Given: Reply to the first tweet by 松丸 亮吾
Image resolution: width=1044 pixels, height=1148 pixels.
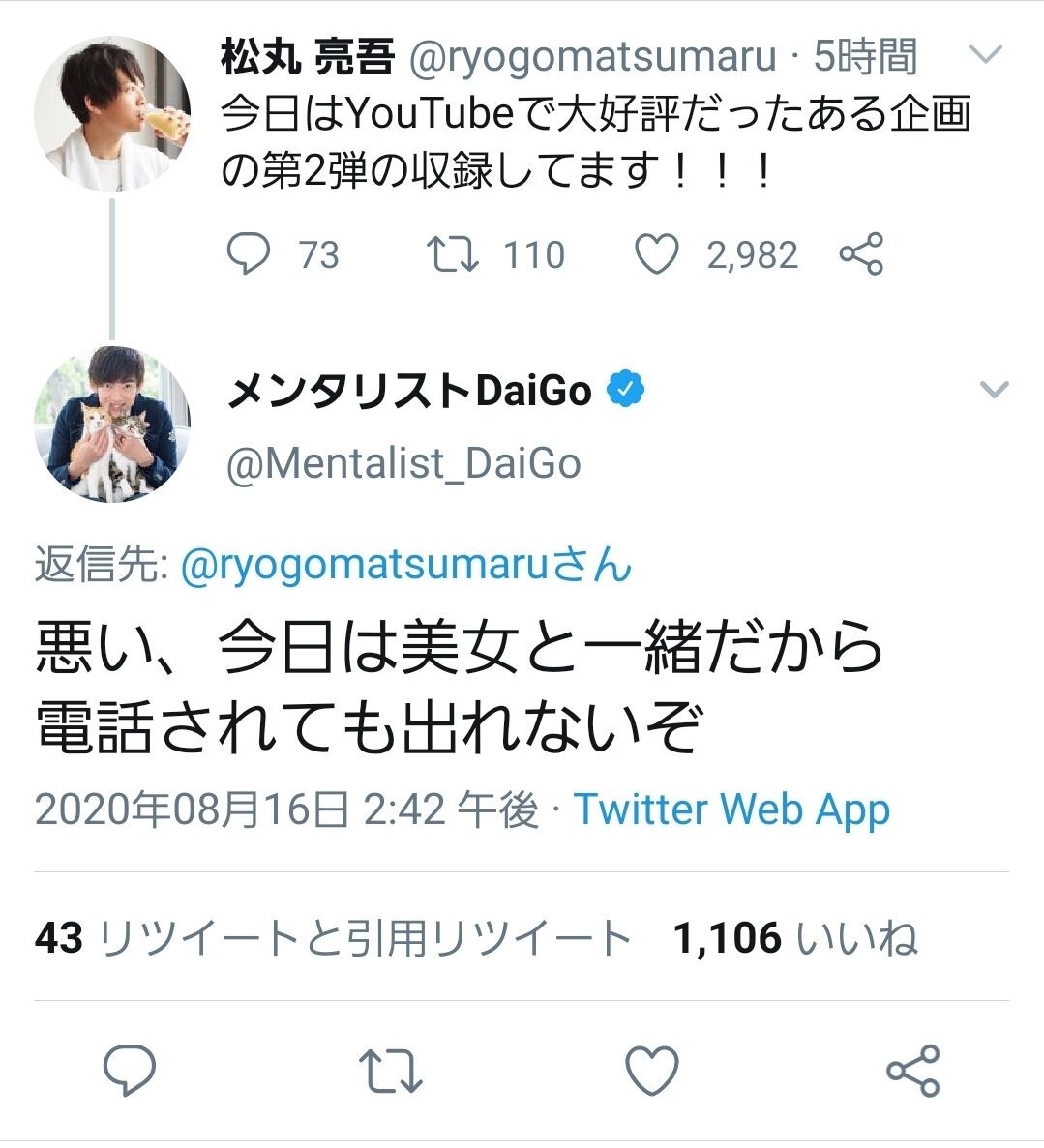Looking at the screenshot, I should coord(249,254).
